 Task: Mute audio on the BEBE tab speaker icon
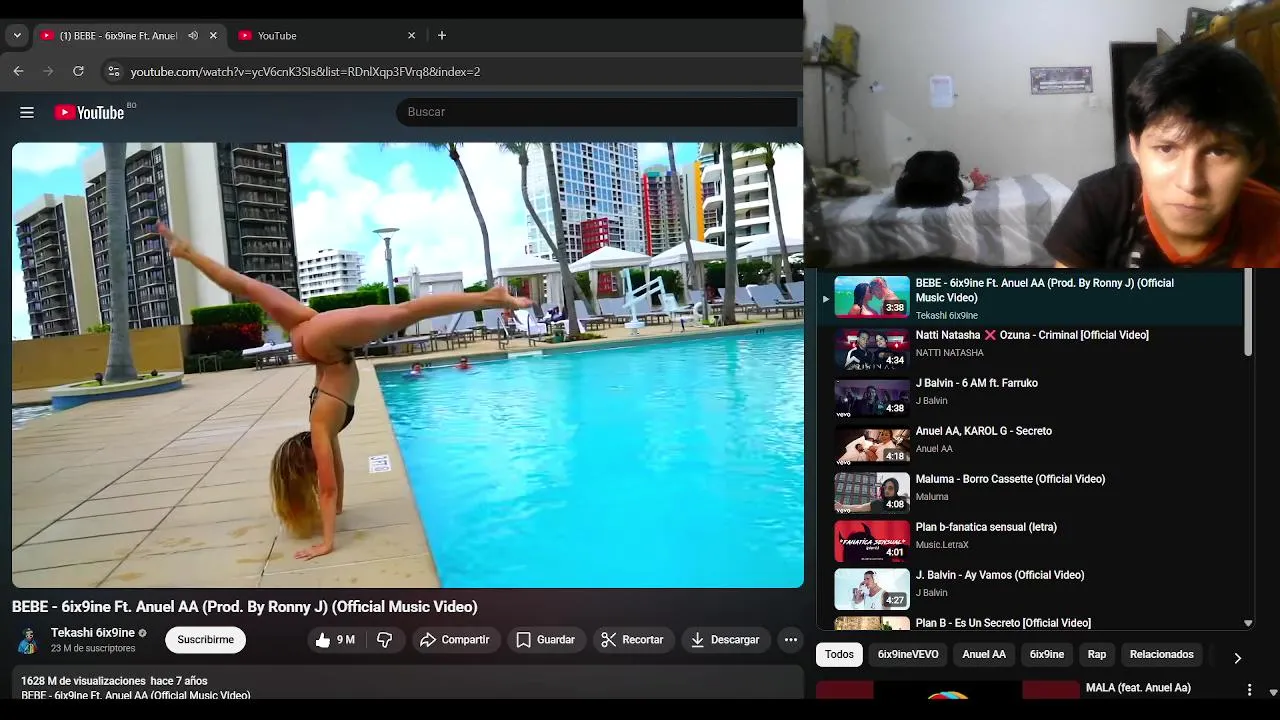(x=193, y=35)
